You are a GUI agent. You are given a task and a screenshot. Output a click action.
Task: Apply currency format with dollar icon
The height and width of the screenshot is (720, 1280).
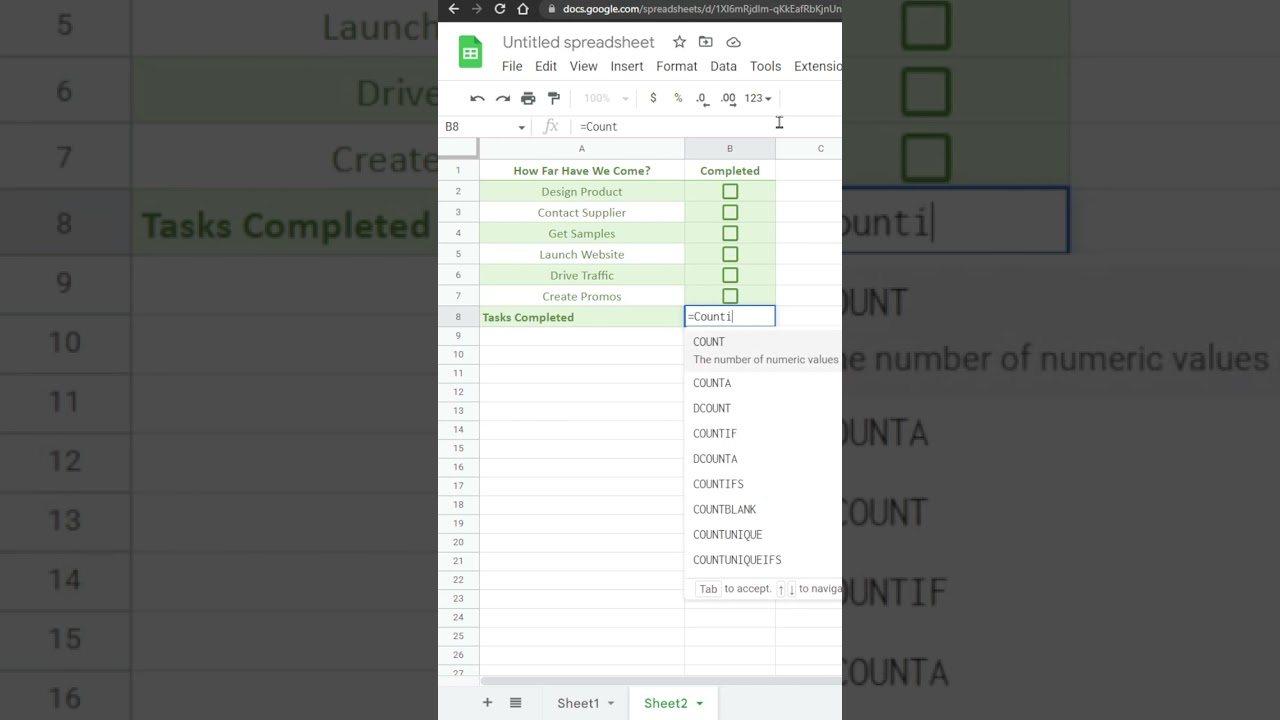coord(653,98)
